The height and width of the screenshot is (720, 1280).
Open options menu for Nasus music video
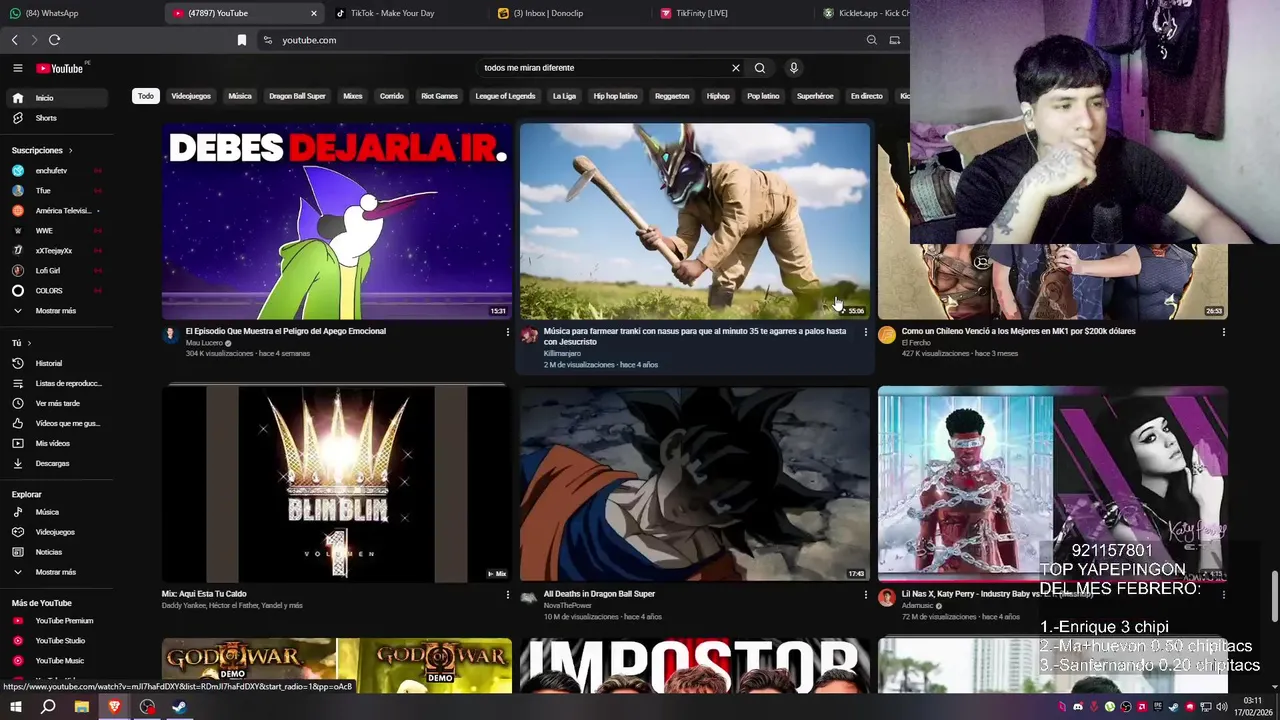pos(865,332)
